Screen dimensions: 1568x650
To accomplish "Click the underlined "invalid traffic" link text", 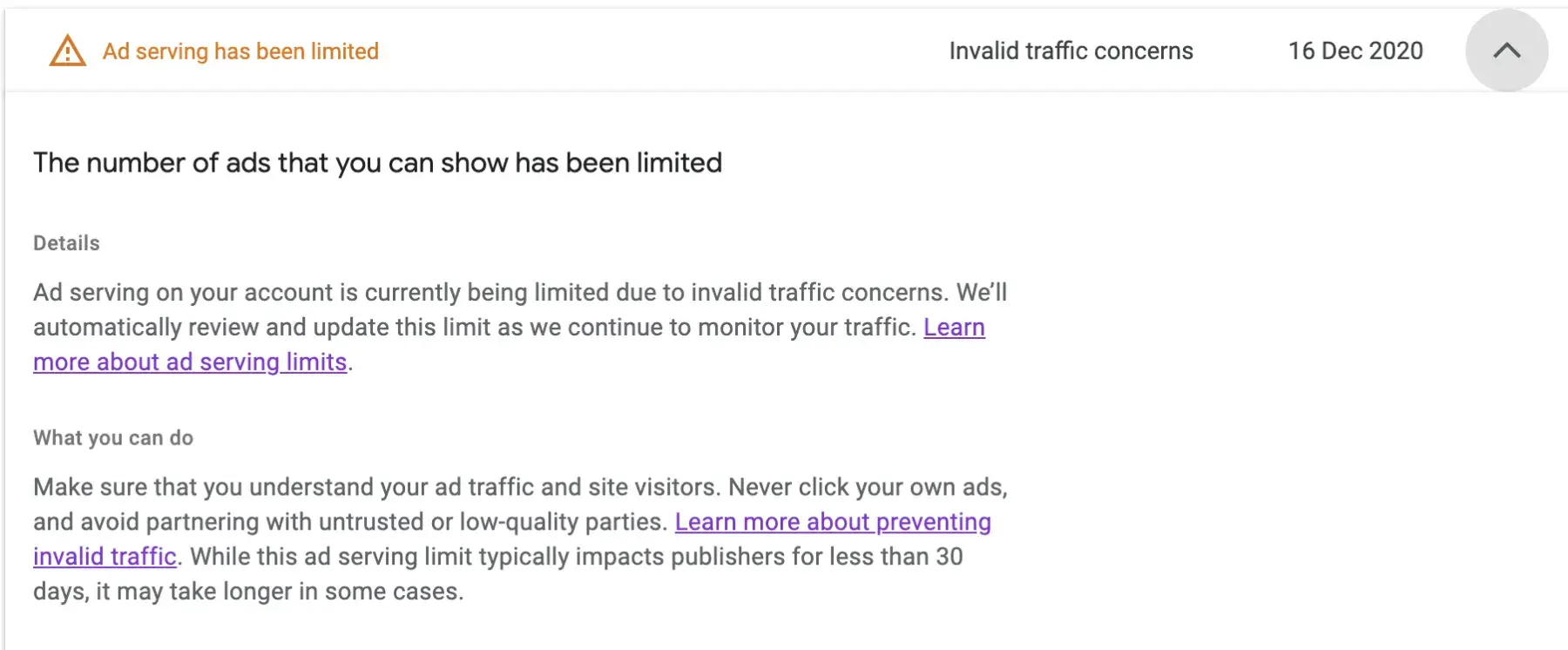I will click(x=105, y=557).
